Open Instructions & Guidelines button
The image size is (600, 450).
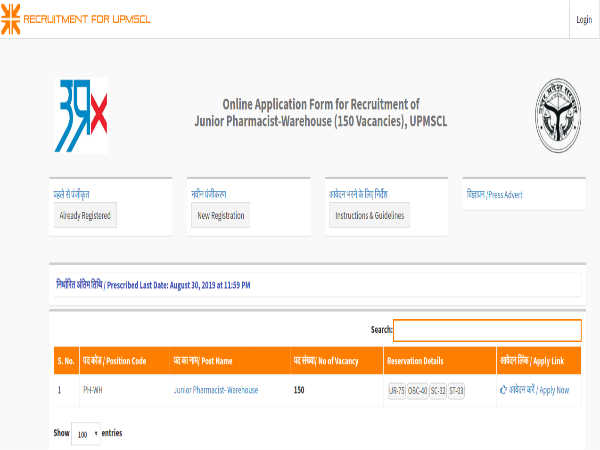(x=370, y=216)
